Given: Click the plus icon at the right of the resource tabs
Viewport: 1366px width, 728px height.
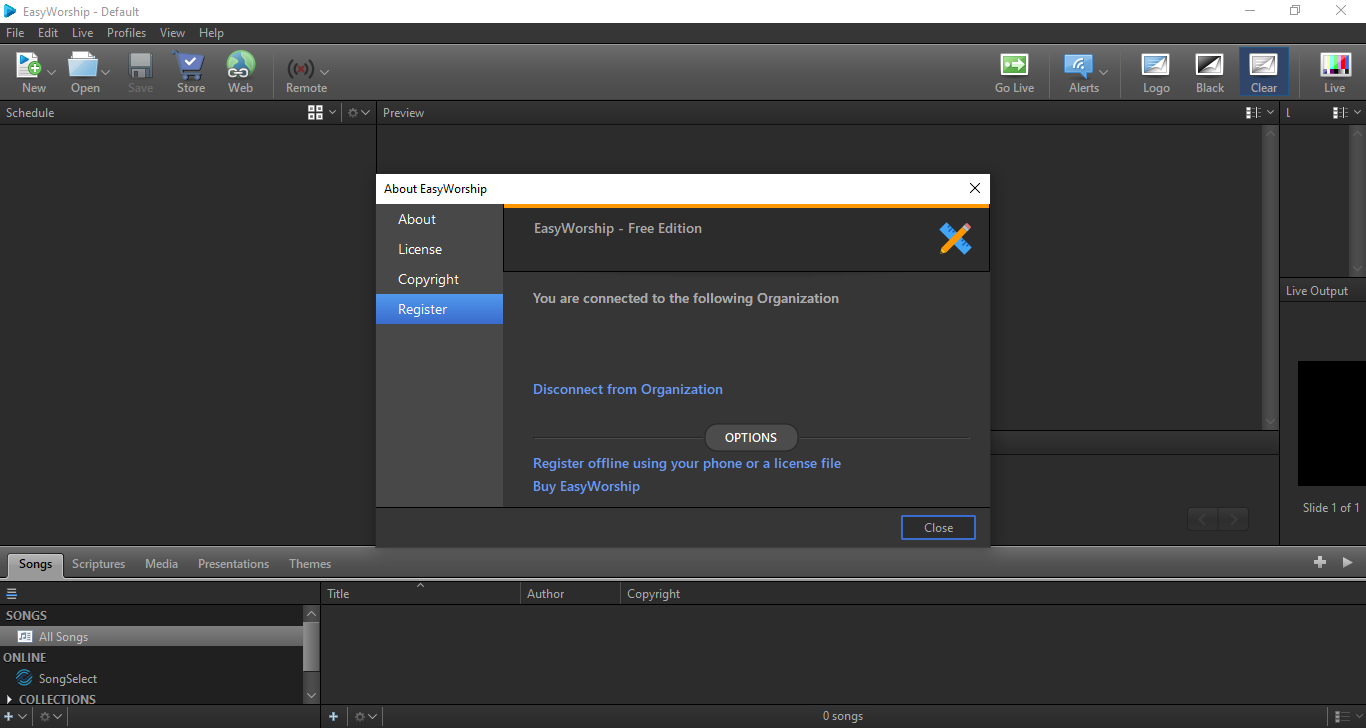Looking at the screenshot, I should coord(1320,563).
